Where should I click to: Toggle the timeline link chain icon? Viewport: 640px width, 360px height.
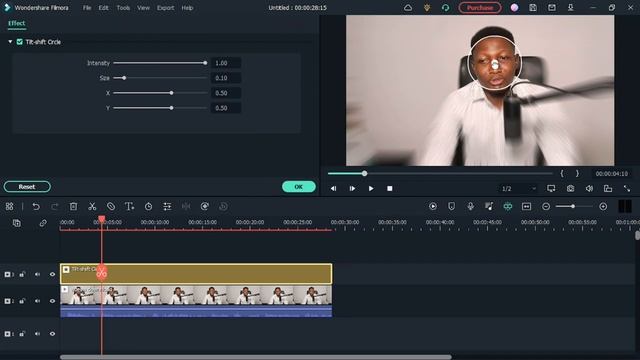(43, 223)
